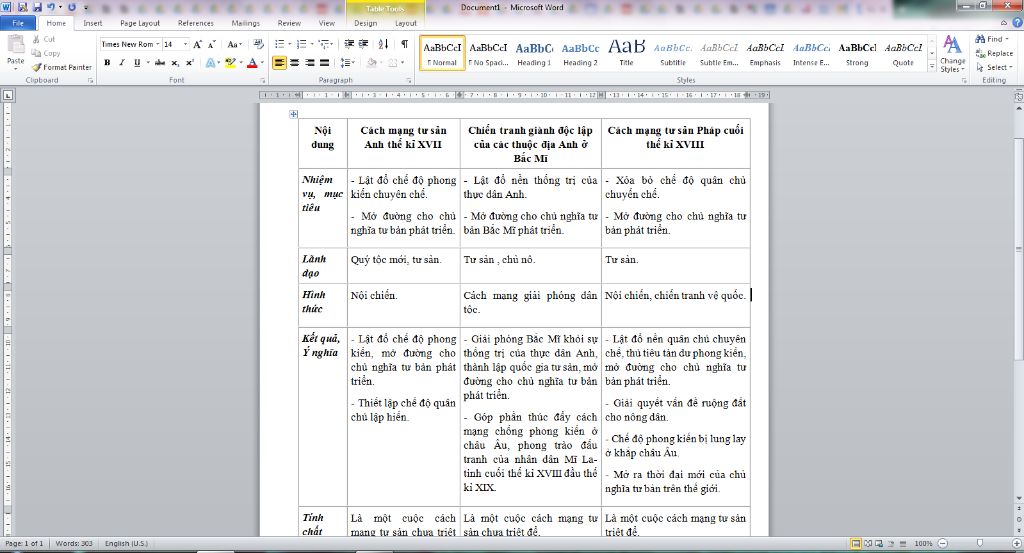Click the Replace button
This screenshot has height=553, width=1024.
pyautogui.click(x=994, y=54)
